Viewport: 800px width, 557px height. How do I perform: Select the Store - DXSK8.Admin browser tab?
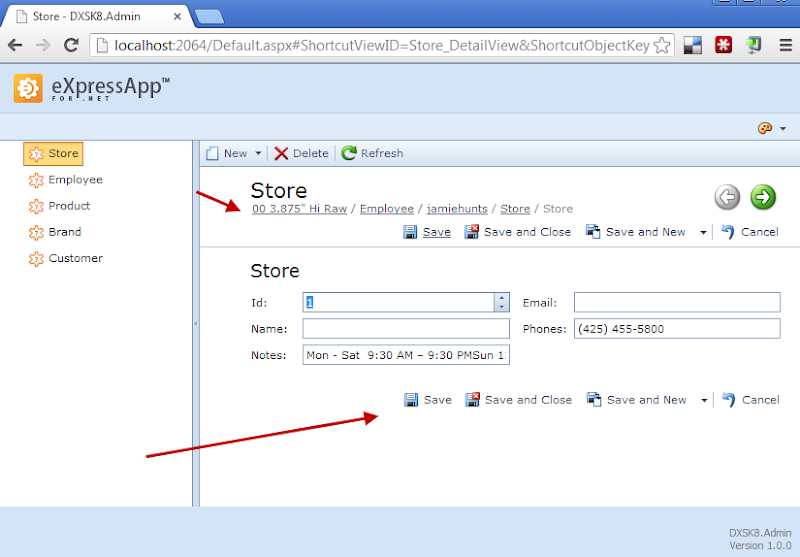pyautogui.click(x=97, y=16)
